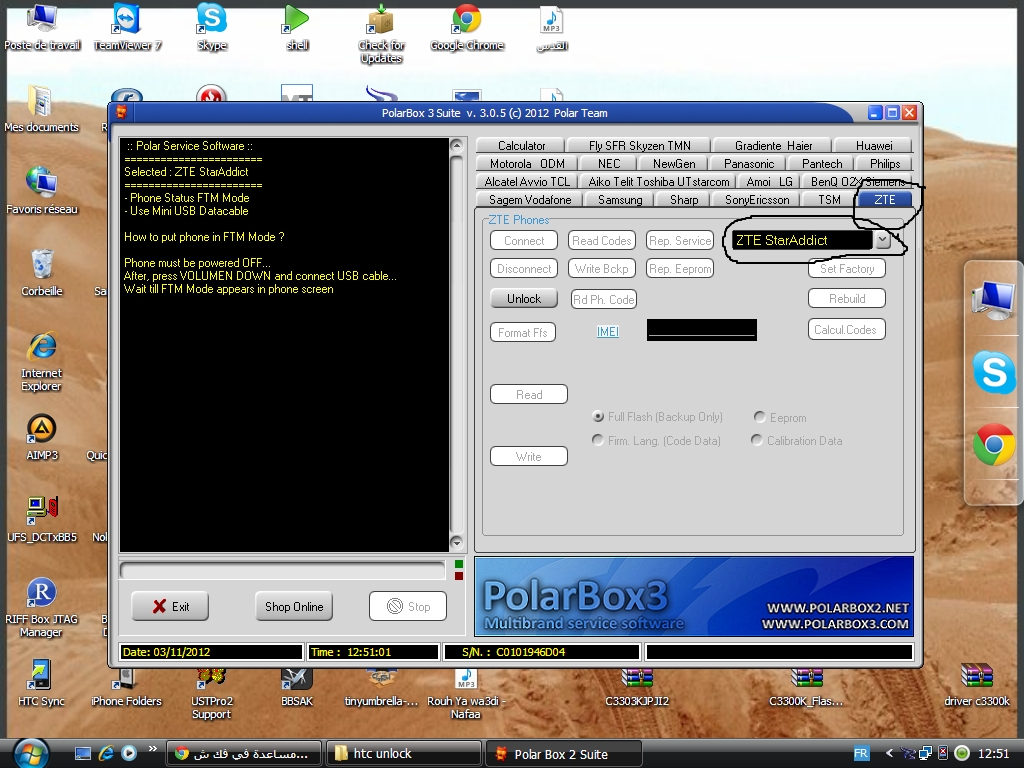Screen dimensions: 1024x768
Task: Select Calibration Data radio option
Action: tap(757, 440)
